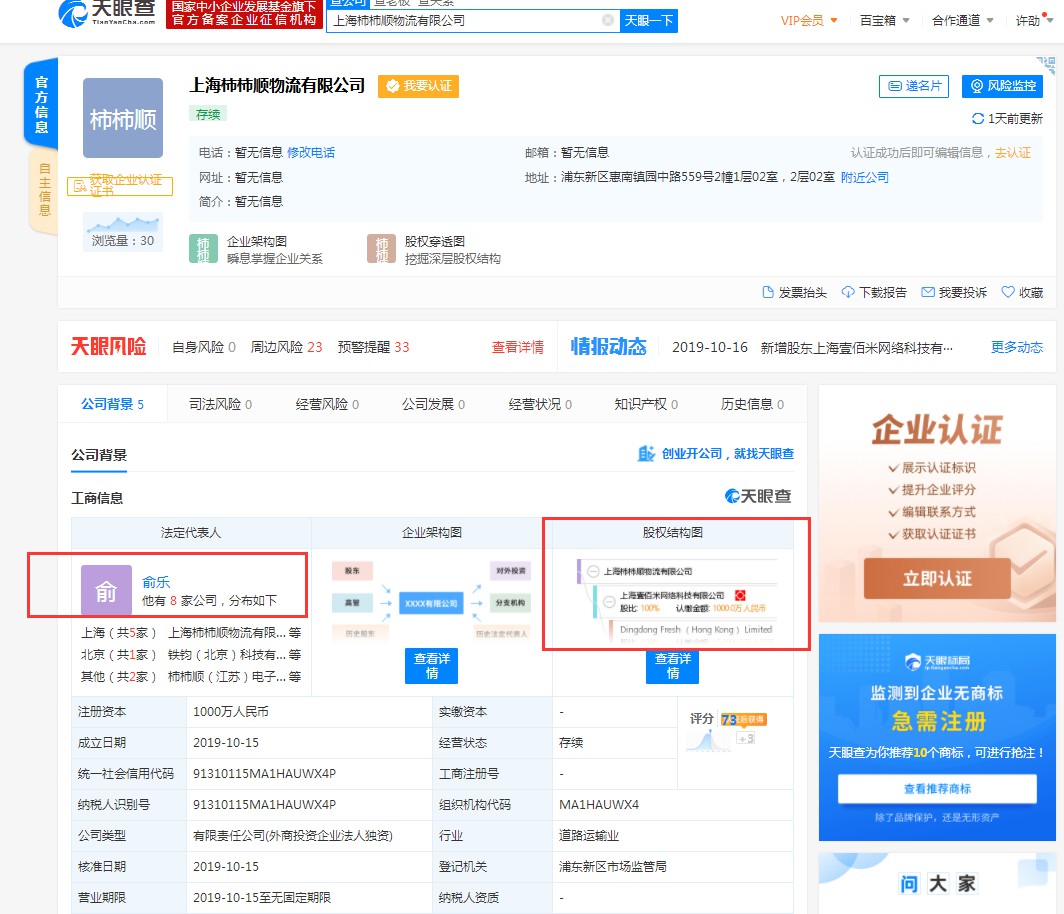Click 周边风险 23 entry
Screen dimensions: 1064x914
tap(286, 347)
